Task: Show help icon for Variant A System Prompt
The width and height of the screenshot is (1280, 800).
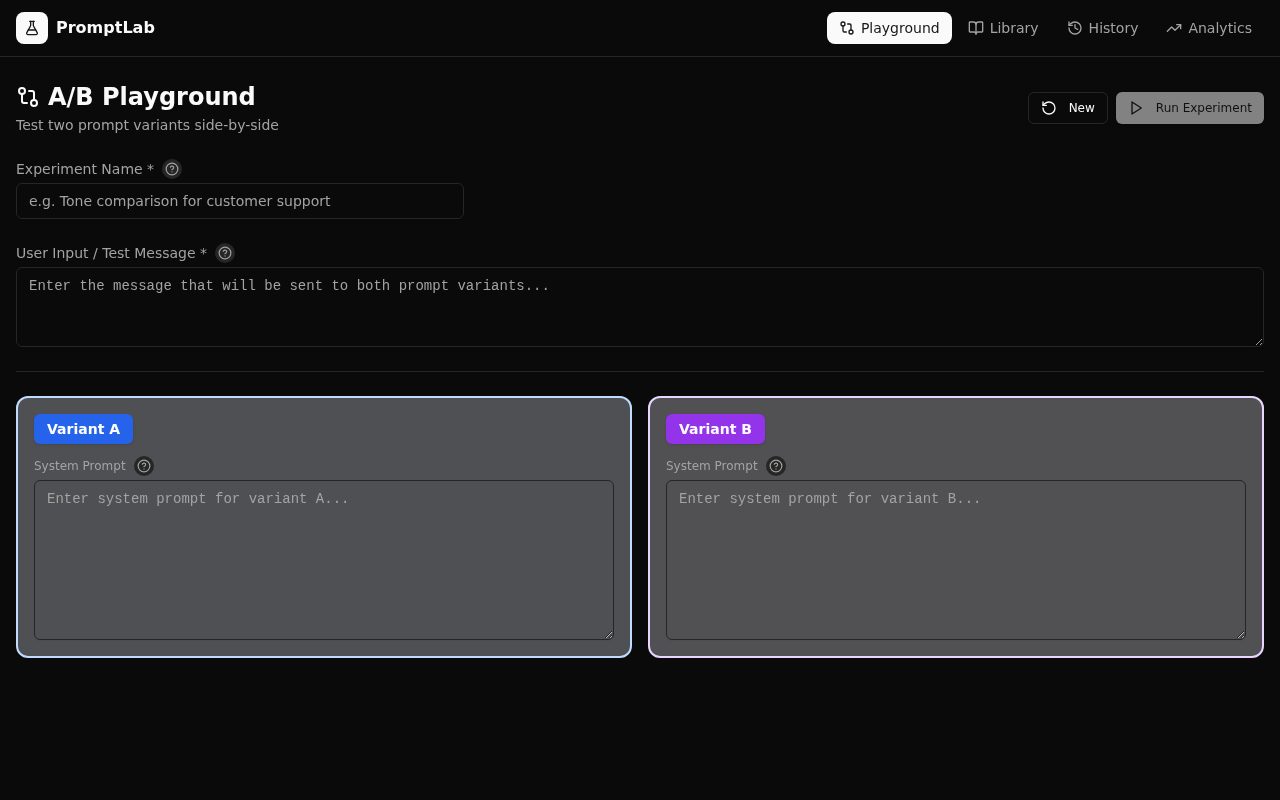Action: [x=144, y=466]
